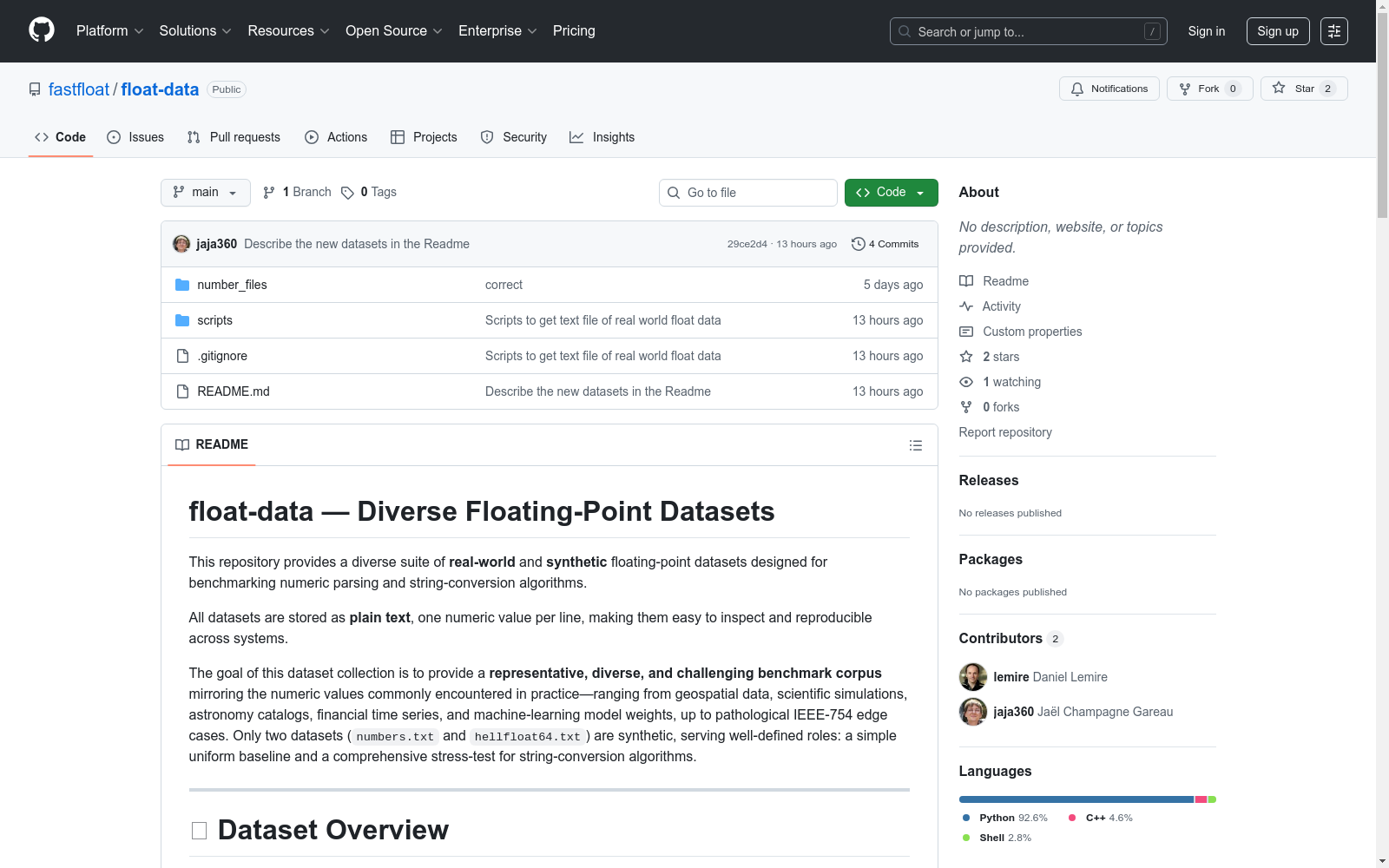This screenshot has height=868, width=1389.
Task: Click Report repository link
Action: click(1005, 432)
